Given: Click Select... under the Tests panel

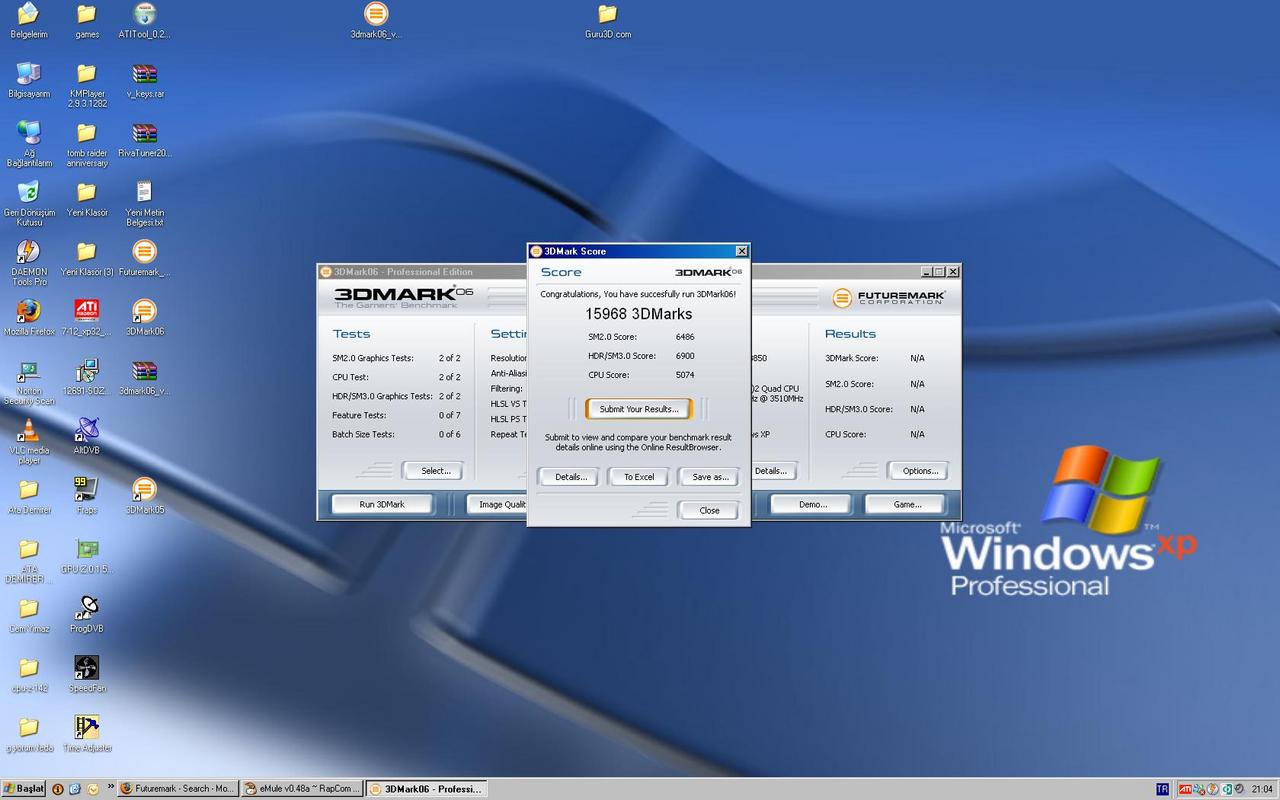Looking at the screenshot, I should [x=435, y=470].
